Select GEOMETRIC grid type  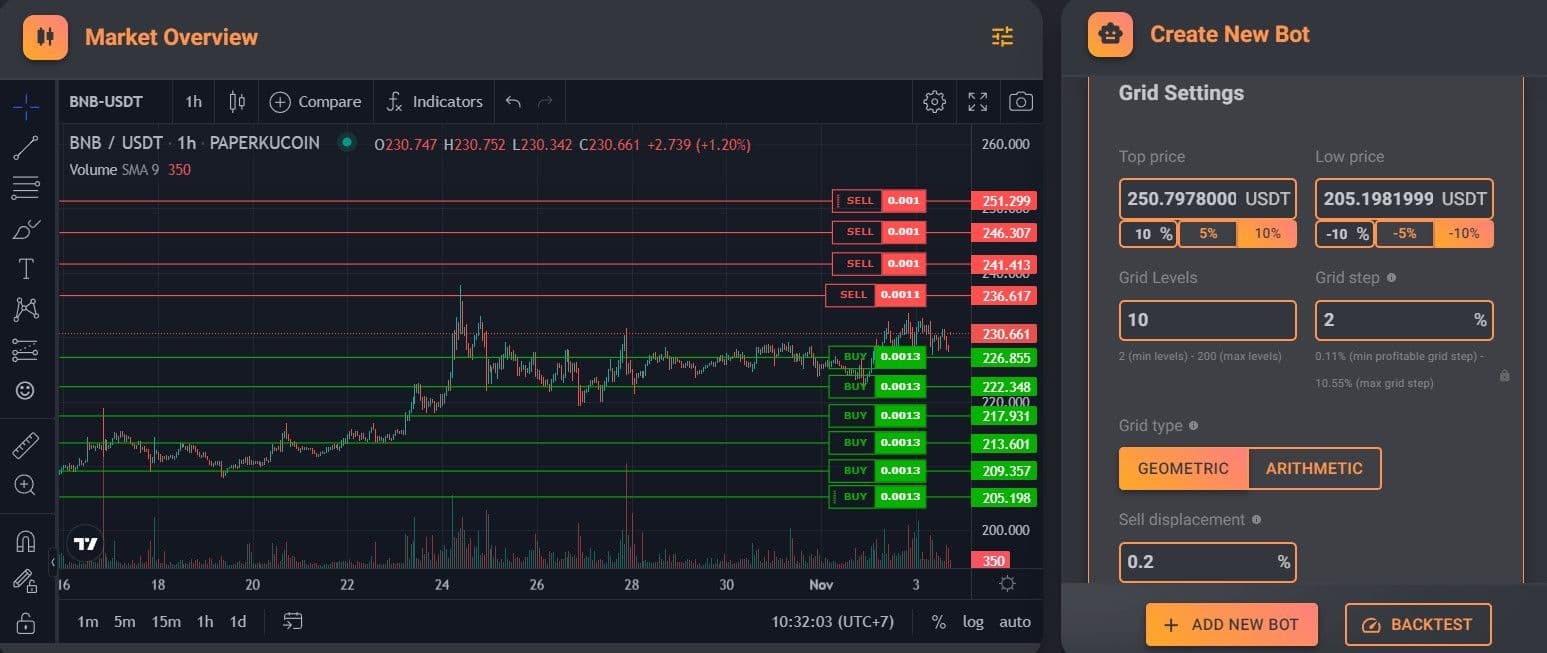point(1183,468)
